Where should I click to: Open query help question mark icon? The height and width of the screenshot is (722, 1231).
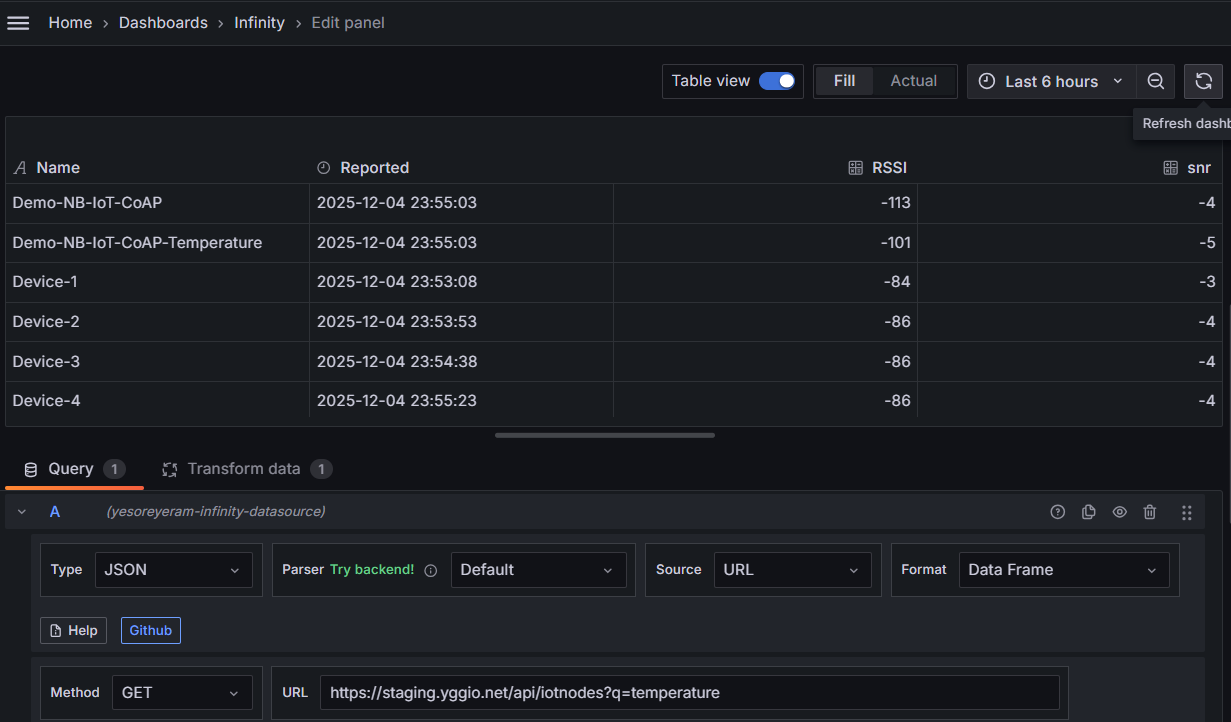1057,512
